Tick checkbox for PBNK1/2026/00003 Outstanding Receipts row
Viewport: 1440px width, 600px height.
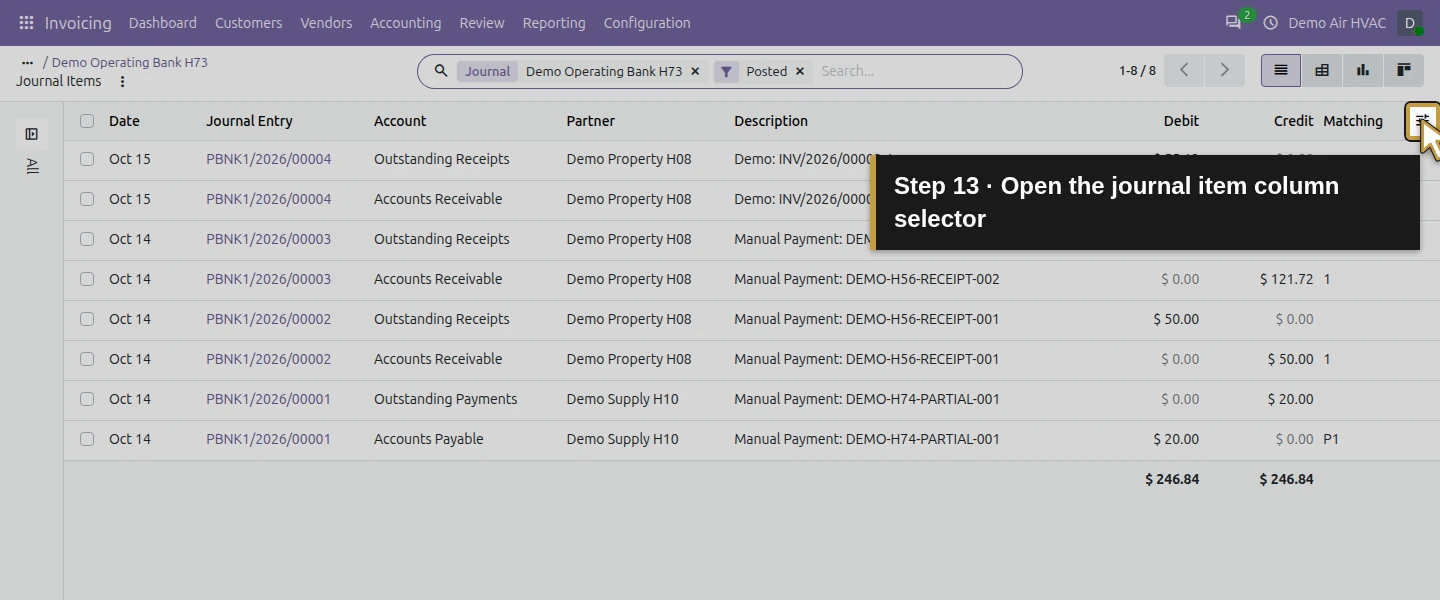(x=87, y=239)
